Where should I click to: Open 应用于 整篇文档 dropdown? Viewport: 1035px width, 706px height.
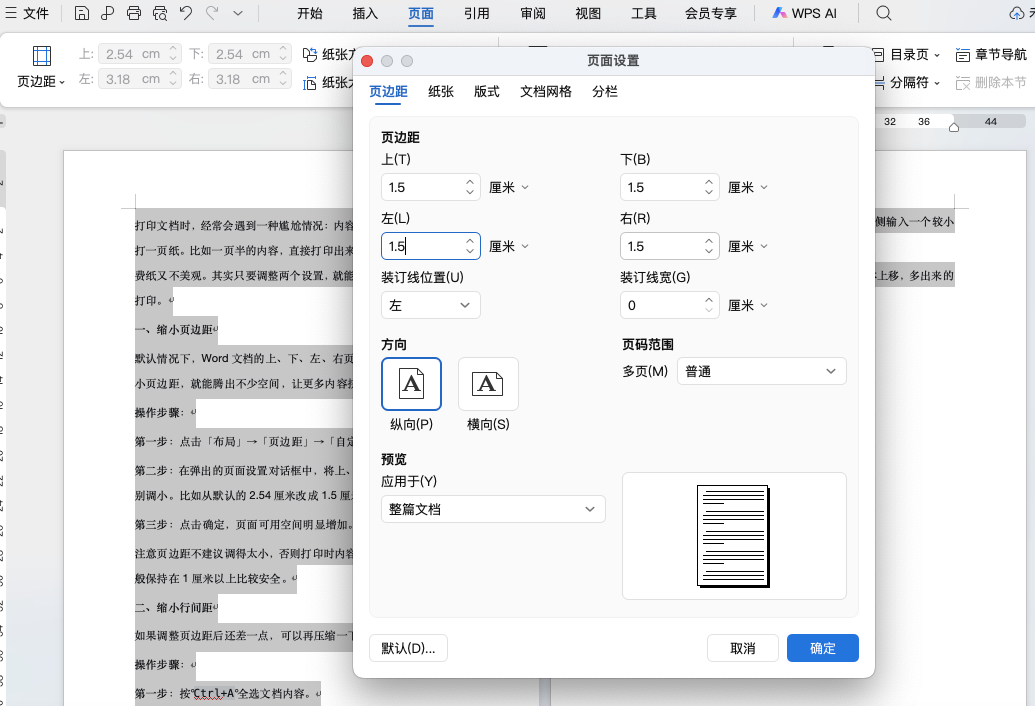click(x=493, y=509)
